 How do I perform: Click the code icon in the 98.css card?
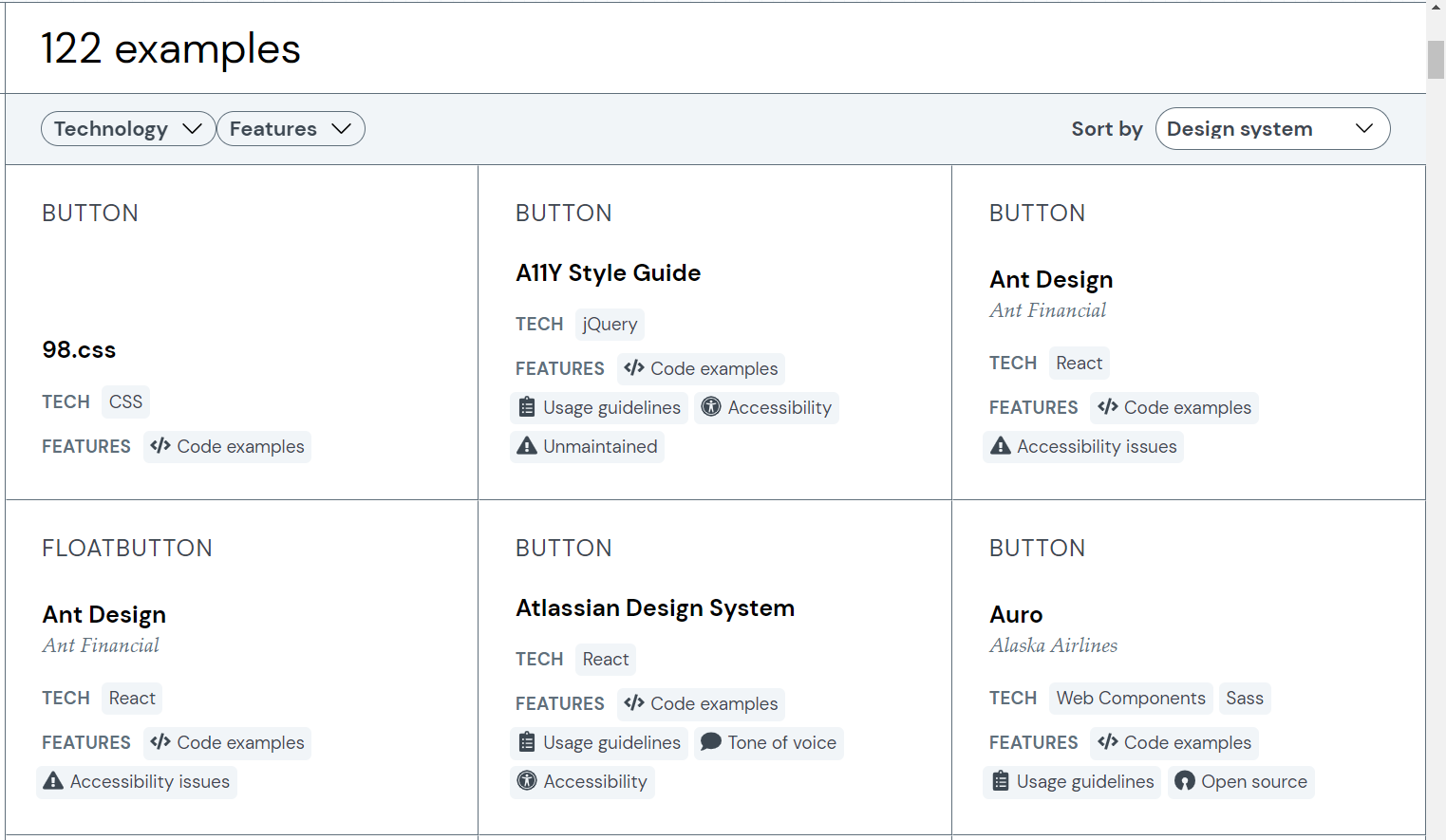(x=160, y=446)
